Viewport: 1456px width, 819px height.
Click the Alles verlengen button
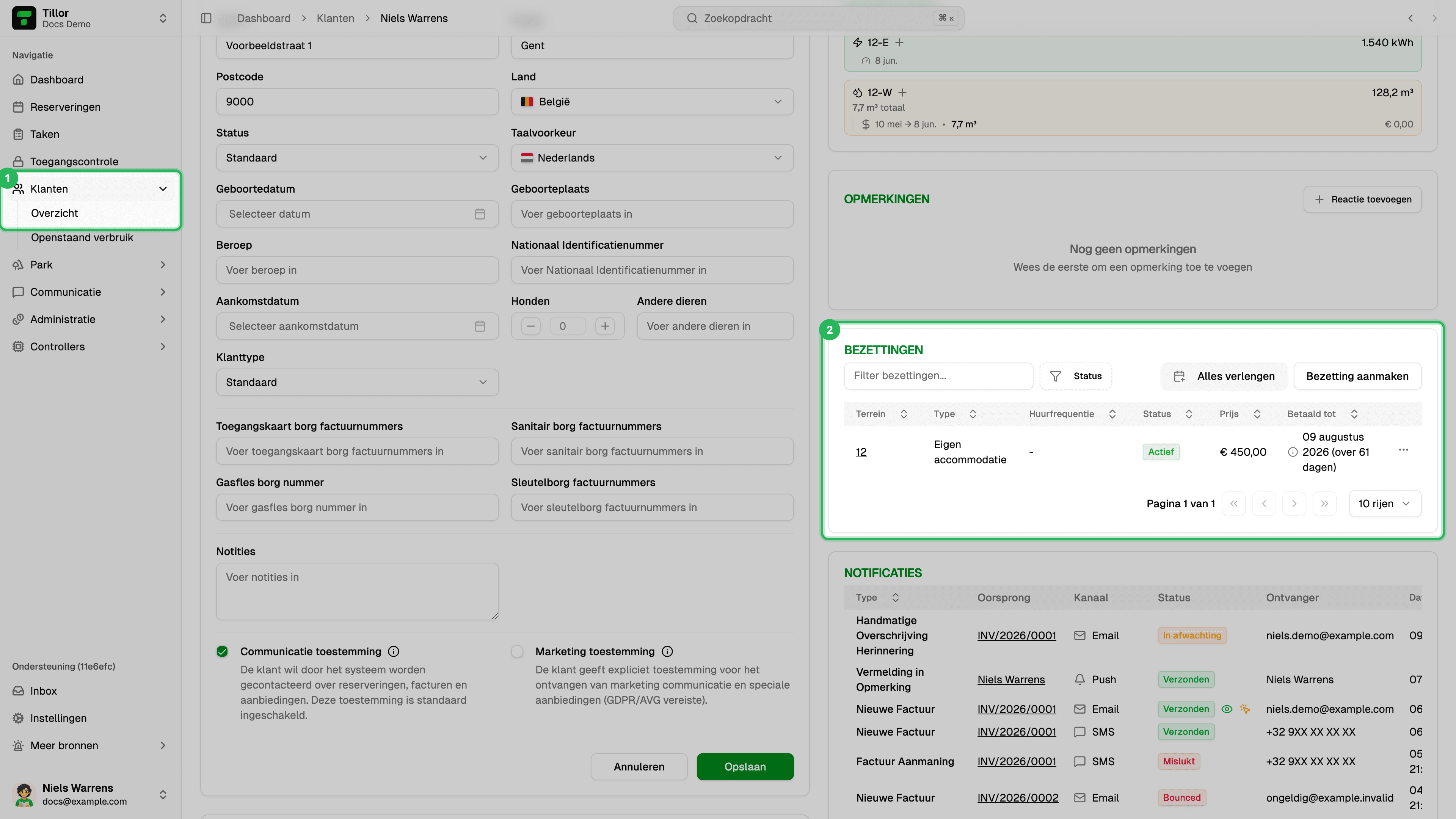(x=1224, y=377)
